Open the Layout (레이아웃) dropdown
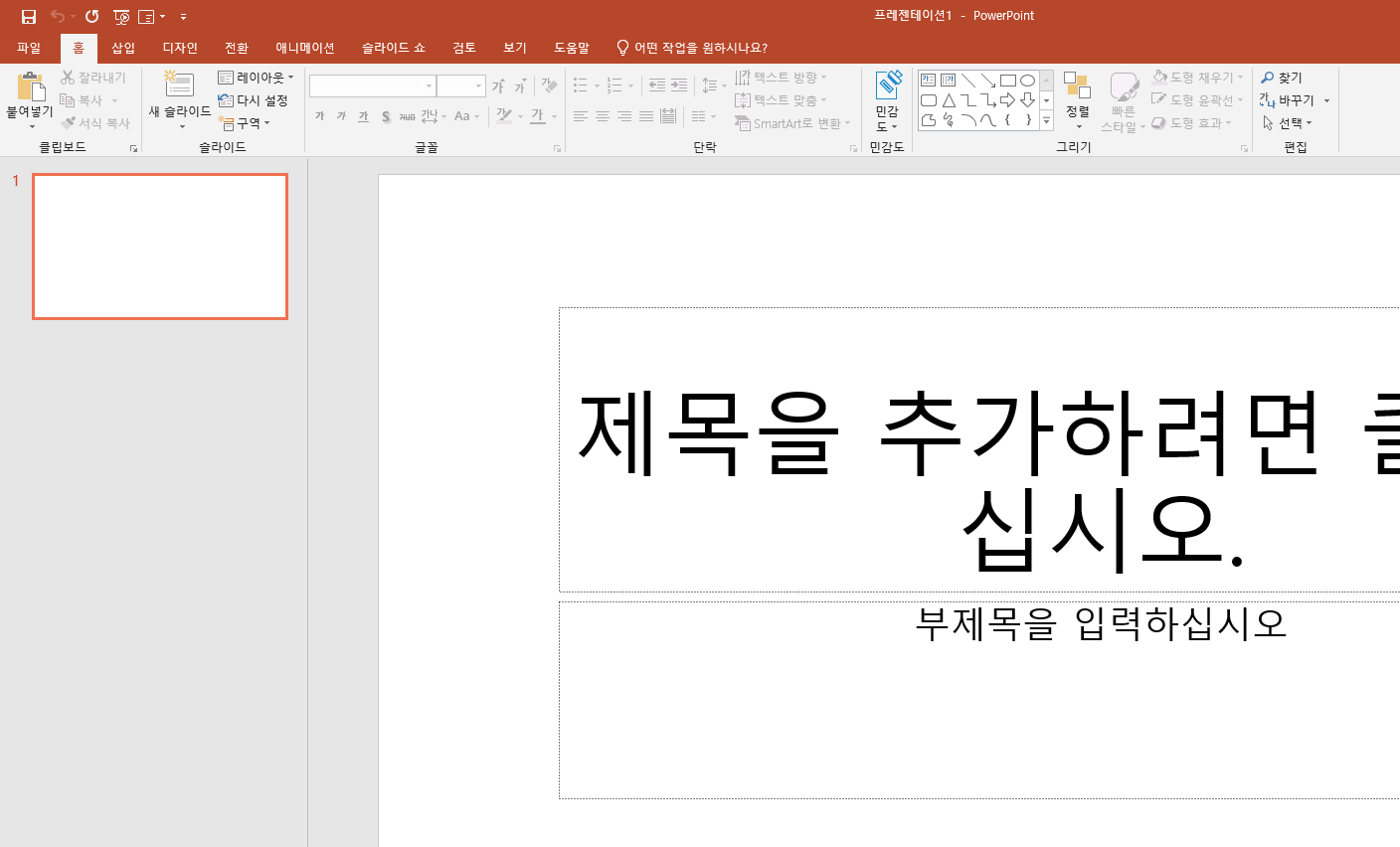 click(256, 78)
